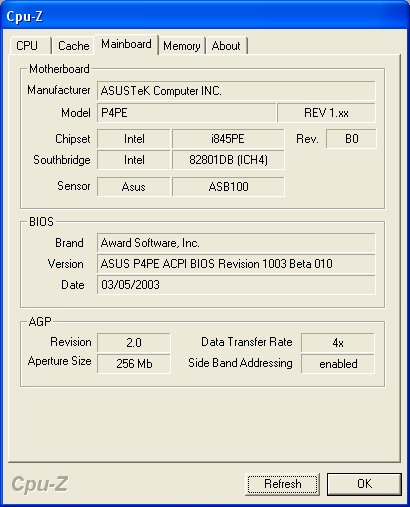Click the BIOS Version field

tap(236, 264)
